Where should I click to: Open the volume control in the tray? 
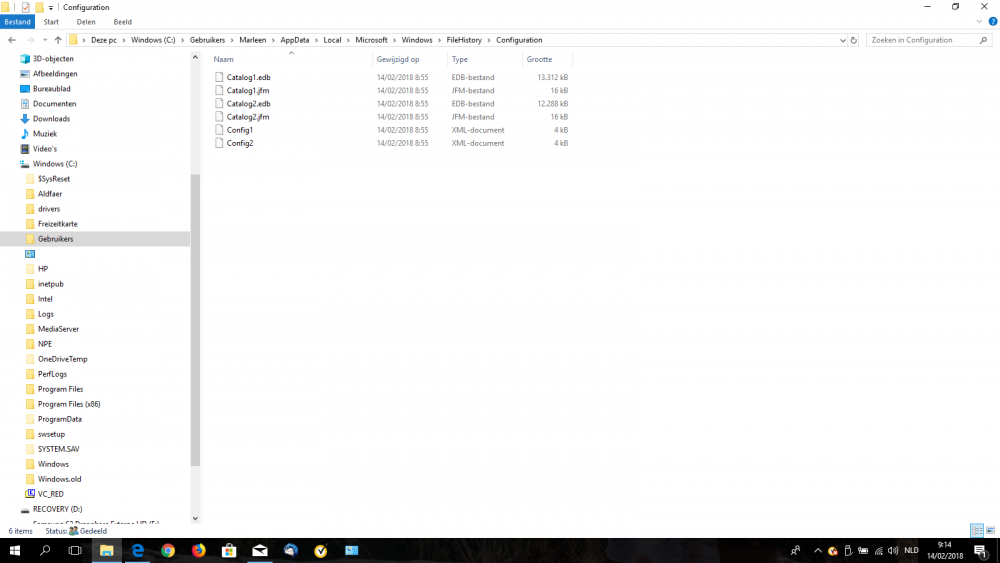pos(893,550)
